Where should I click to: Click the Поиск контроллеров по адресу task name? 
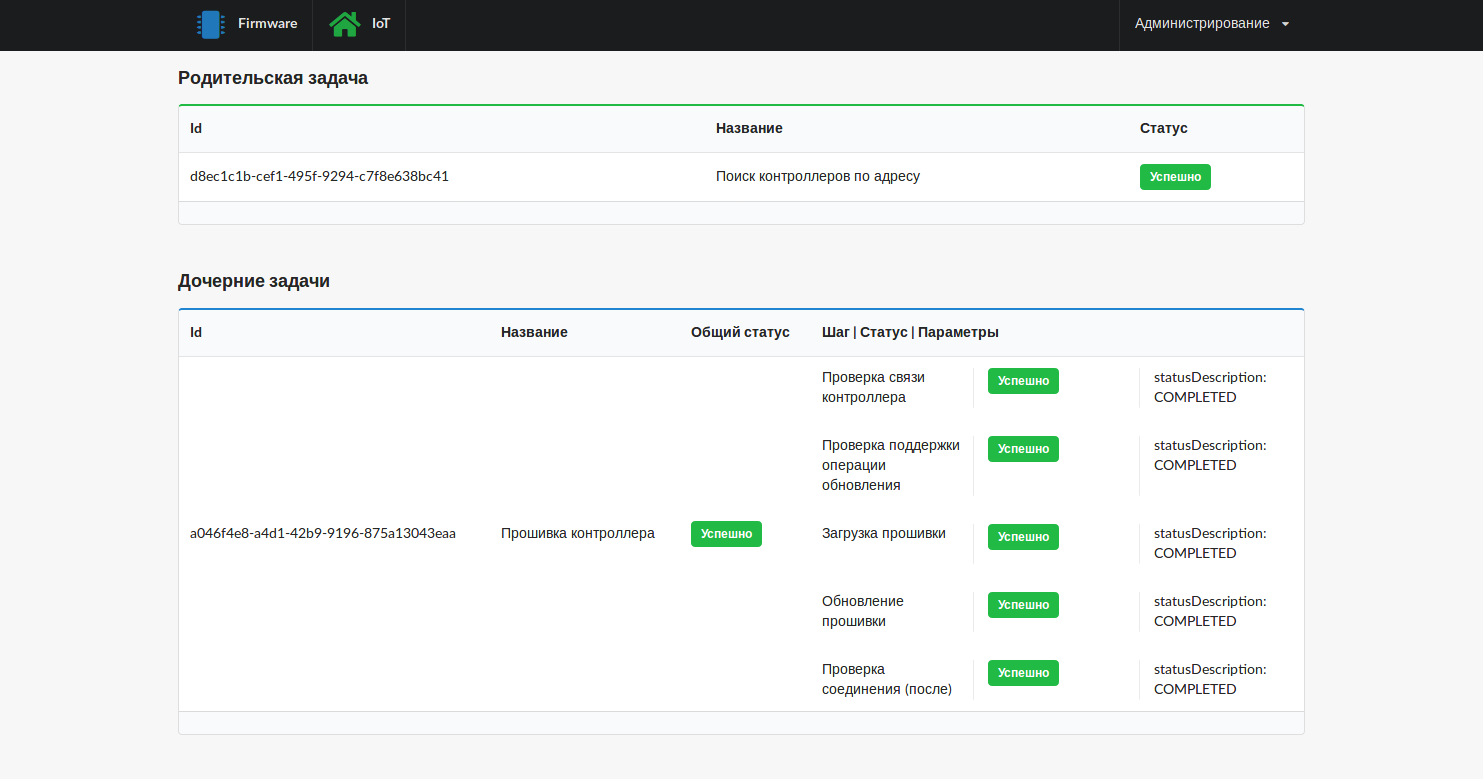(817, 177)
